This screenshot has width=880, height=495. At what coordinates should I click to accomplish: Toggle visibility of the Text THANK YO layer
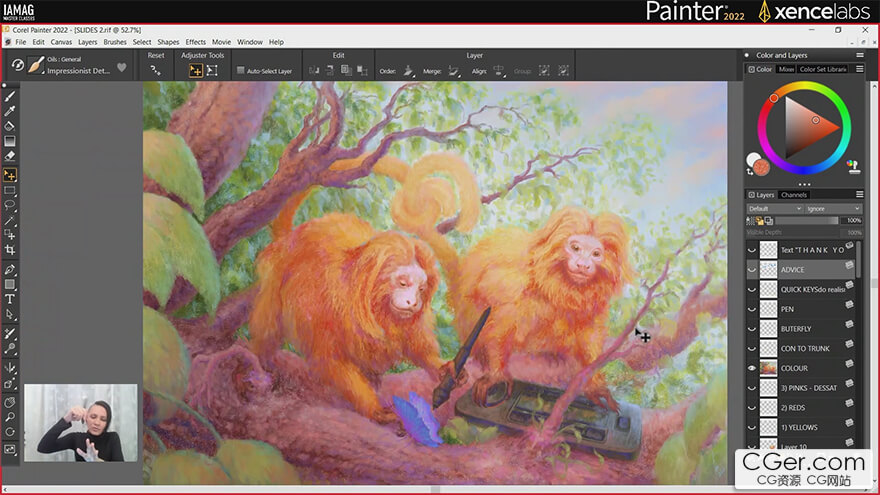[752, 250]
